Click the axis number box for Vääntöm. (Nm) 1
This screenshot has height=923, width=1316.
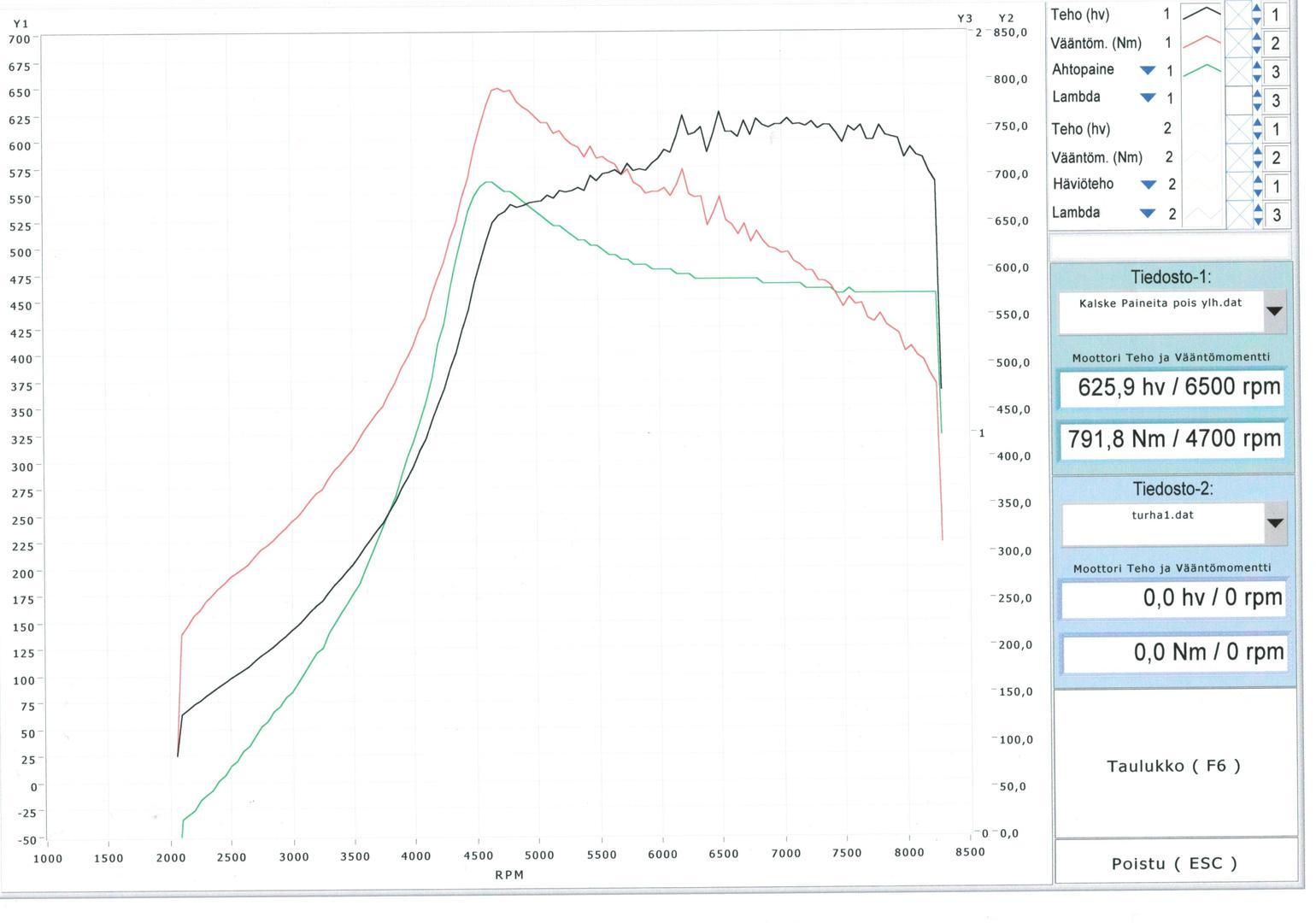coord(1276,44)
